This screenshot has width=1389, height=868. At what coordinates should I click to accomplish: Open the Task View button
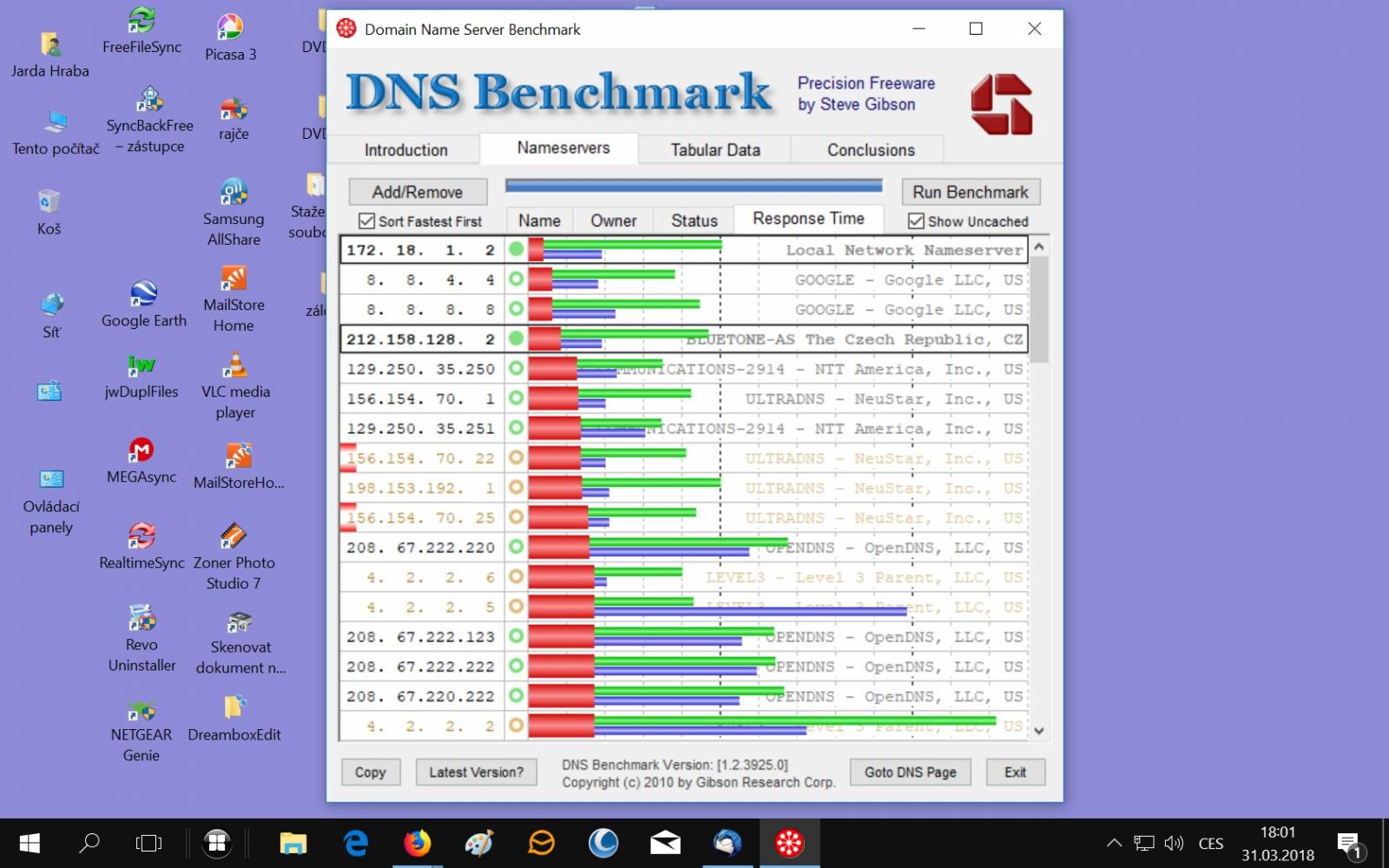149,843
